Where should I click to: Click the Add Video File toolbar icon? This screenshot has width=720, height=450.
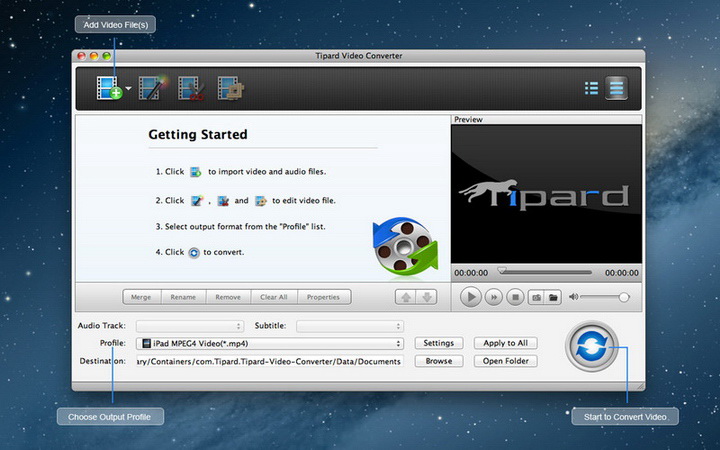pyautogui.click(x=109, y=88)
